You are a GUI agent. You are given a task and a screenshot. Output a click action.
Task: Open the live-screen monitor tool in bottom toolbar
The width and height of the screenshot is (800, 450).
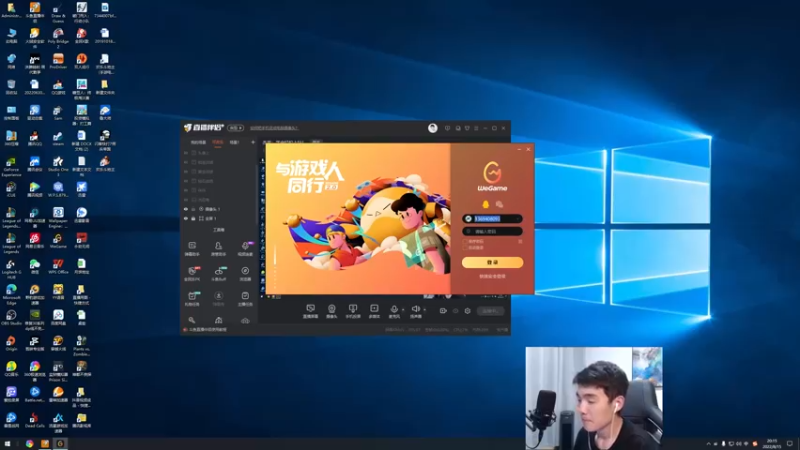310,311
